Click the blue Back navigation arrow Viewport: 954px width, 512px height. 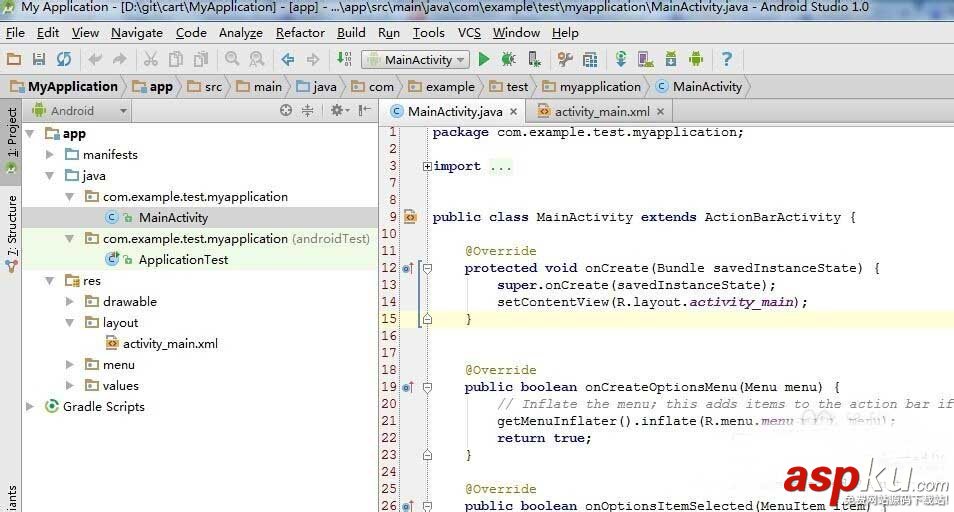(x=288, y=59)
